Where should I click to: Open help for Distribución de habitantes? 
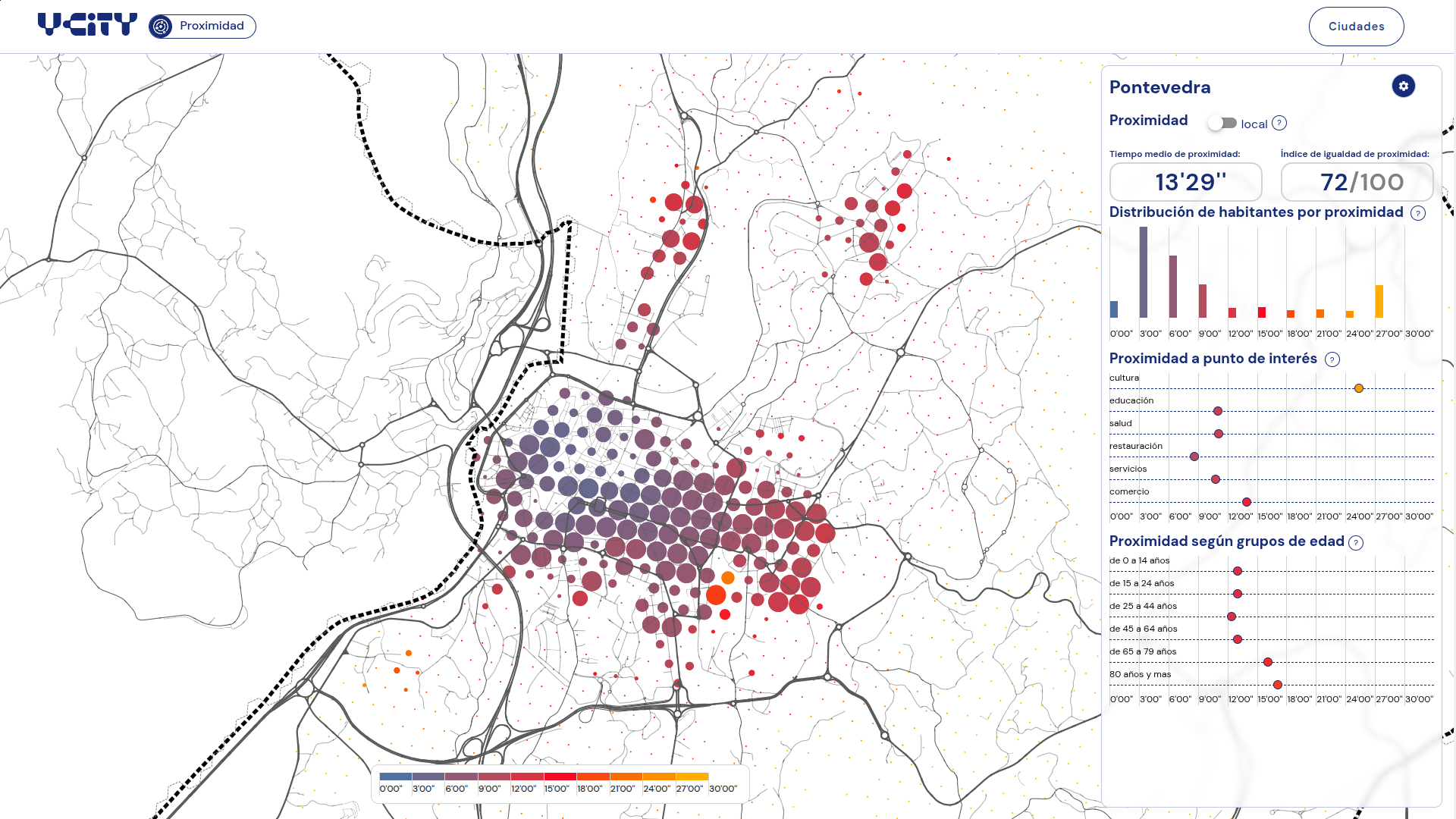pos(1417,213)
